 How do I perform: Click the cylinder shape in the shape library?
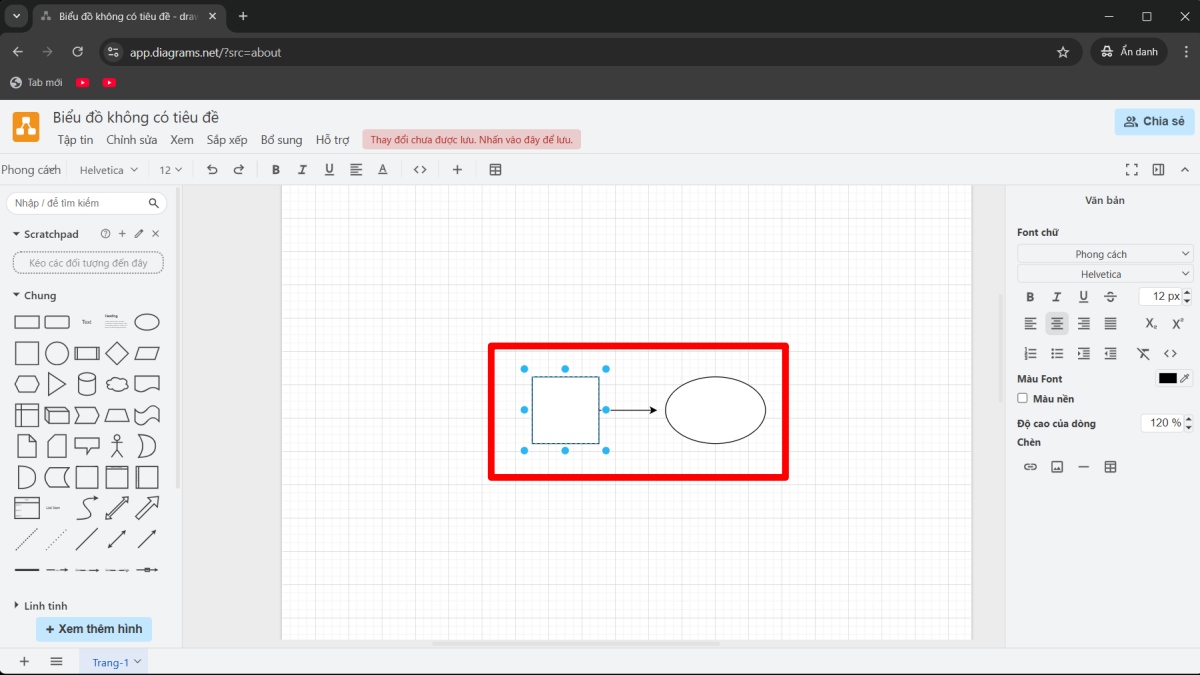click(86, 383)
